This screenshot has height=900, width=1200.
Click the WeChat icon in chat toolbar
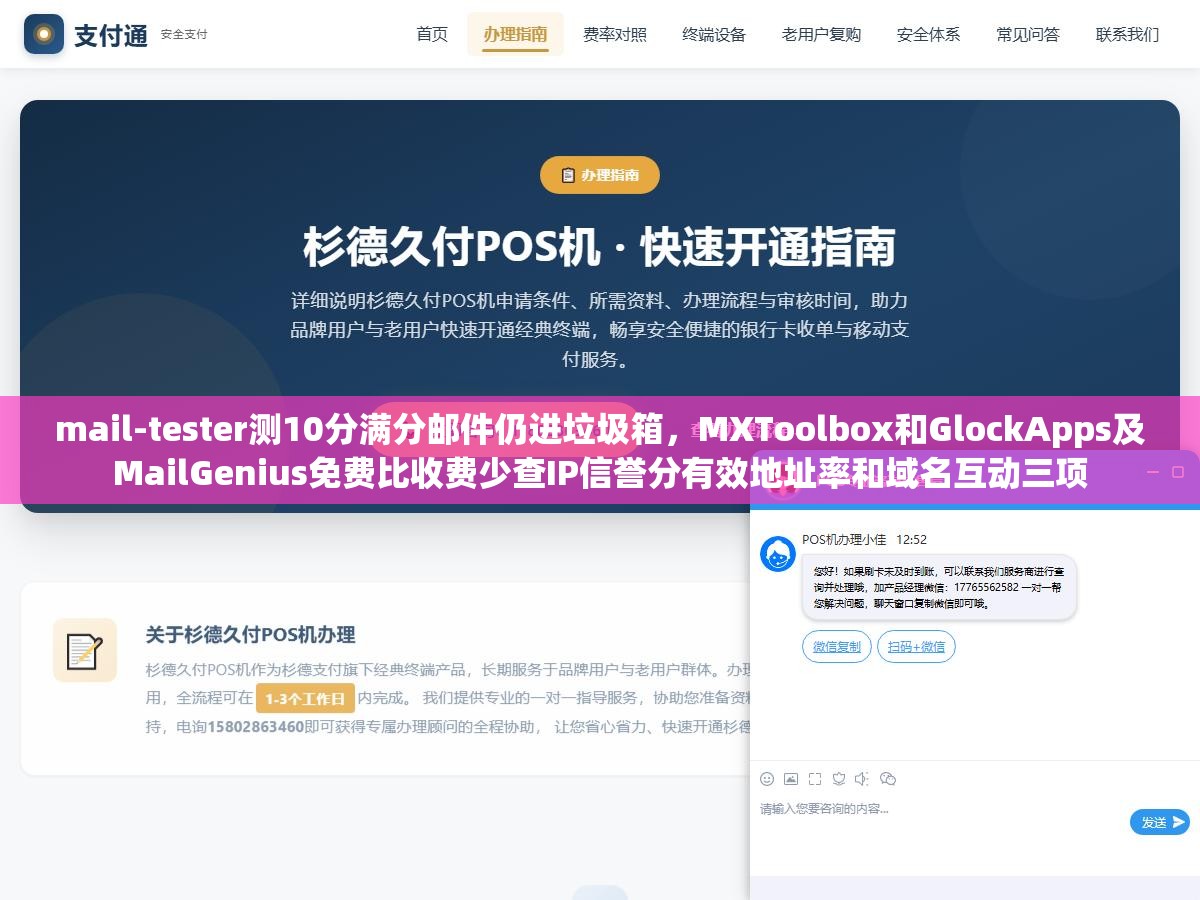(888, 779)
